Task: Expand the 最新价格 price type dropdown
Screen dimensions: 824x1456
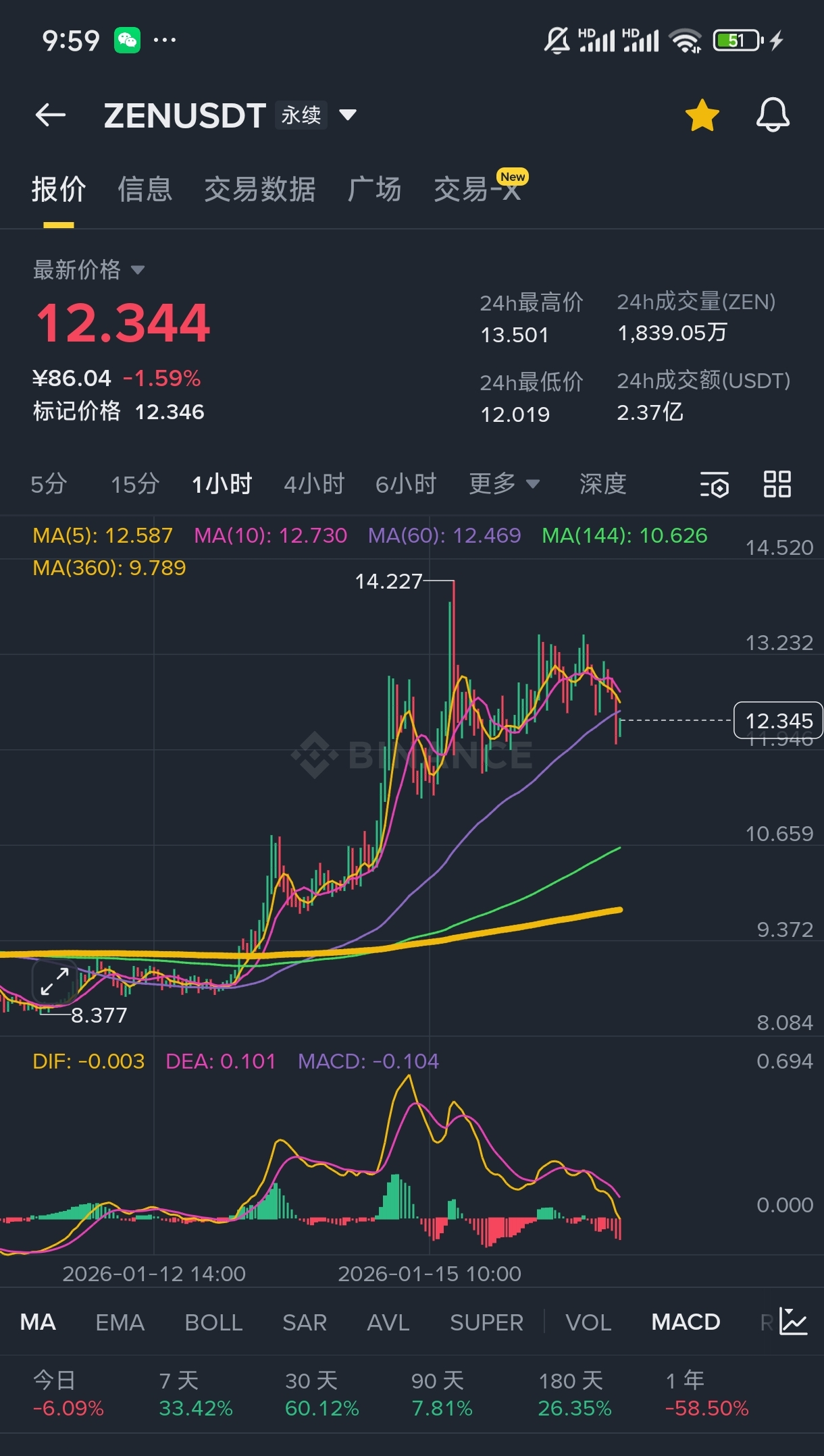Action: pos(138,270)
